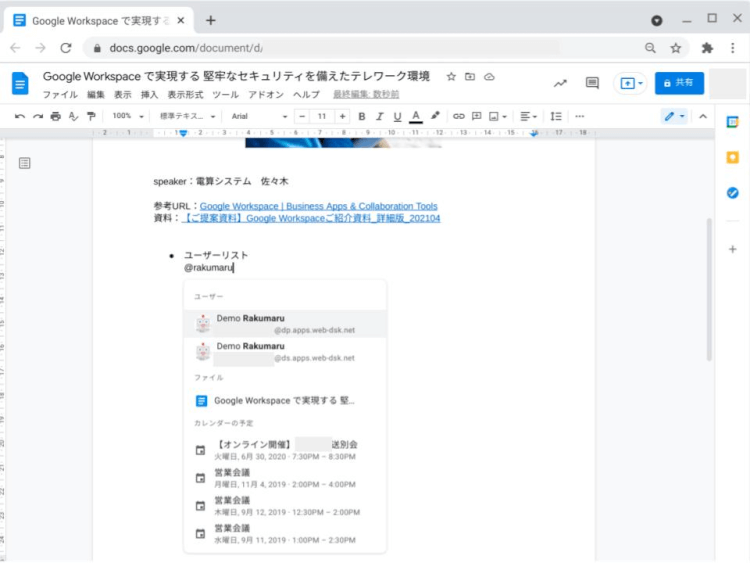
Task: Open editing mode pencil dropdown
Action: [674, 116]
